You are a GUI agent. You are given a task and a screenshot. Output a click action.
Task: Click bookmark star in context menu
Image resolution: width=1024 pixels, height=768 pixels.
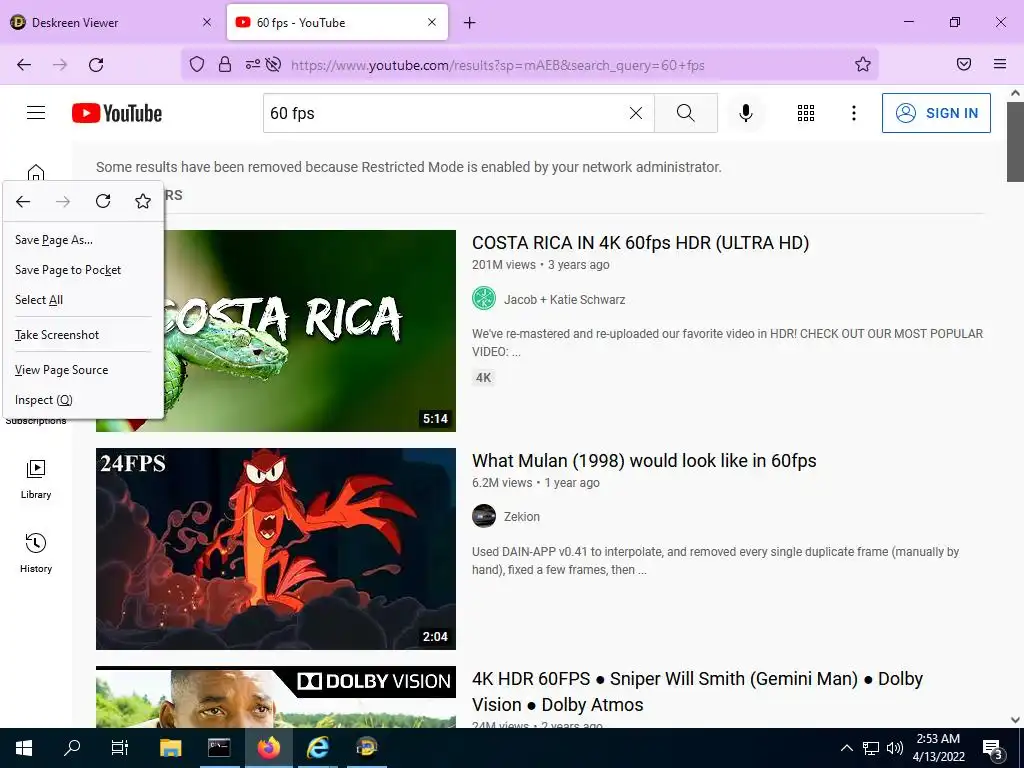(143, 201)
